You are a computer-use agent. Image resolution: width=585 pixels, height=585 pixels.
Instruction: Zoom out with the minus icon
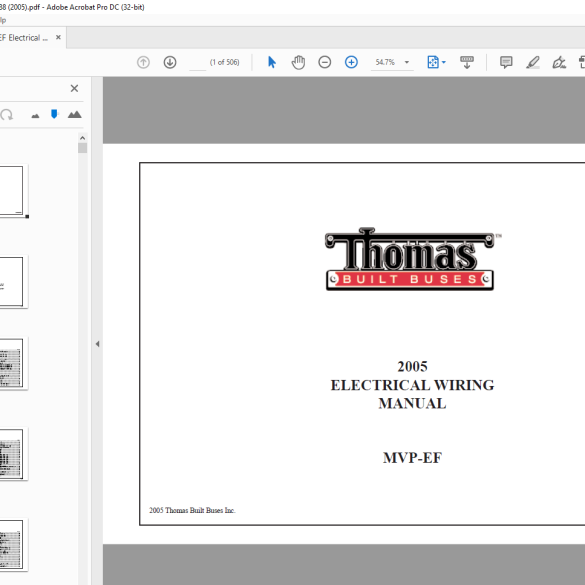coord(325,62)
